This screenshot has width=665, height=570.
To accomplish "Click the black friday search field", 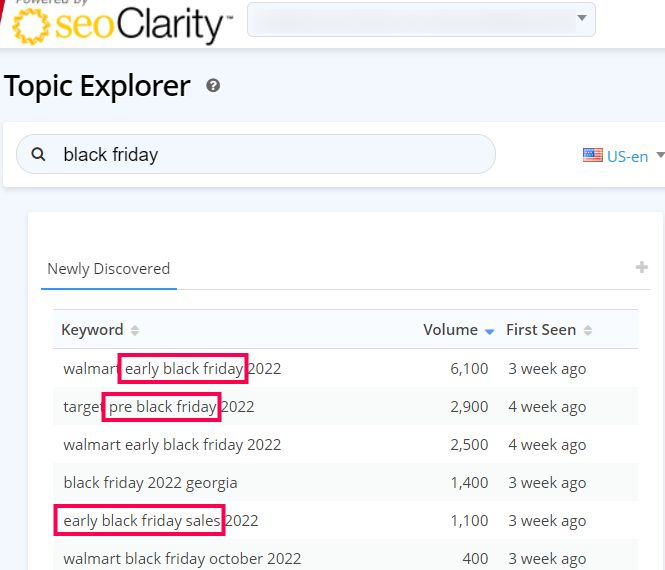I will pyautogui.click(x=256, y=154).
